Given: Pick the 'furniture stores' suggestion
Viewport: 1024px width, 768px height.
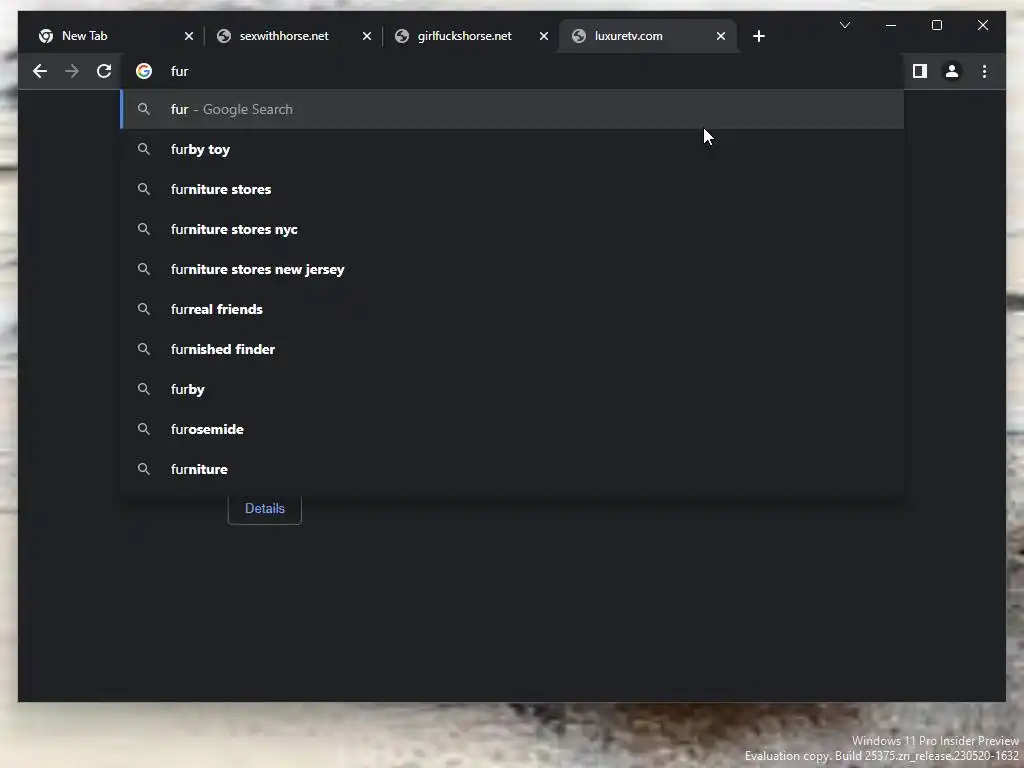Looking at the screenshot, I should coord(513,189).
